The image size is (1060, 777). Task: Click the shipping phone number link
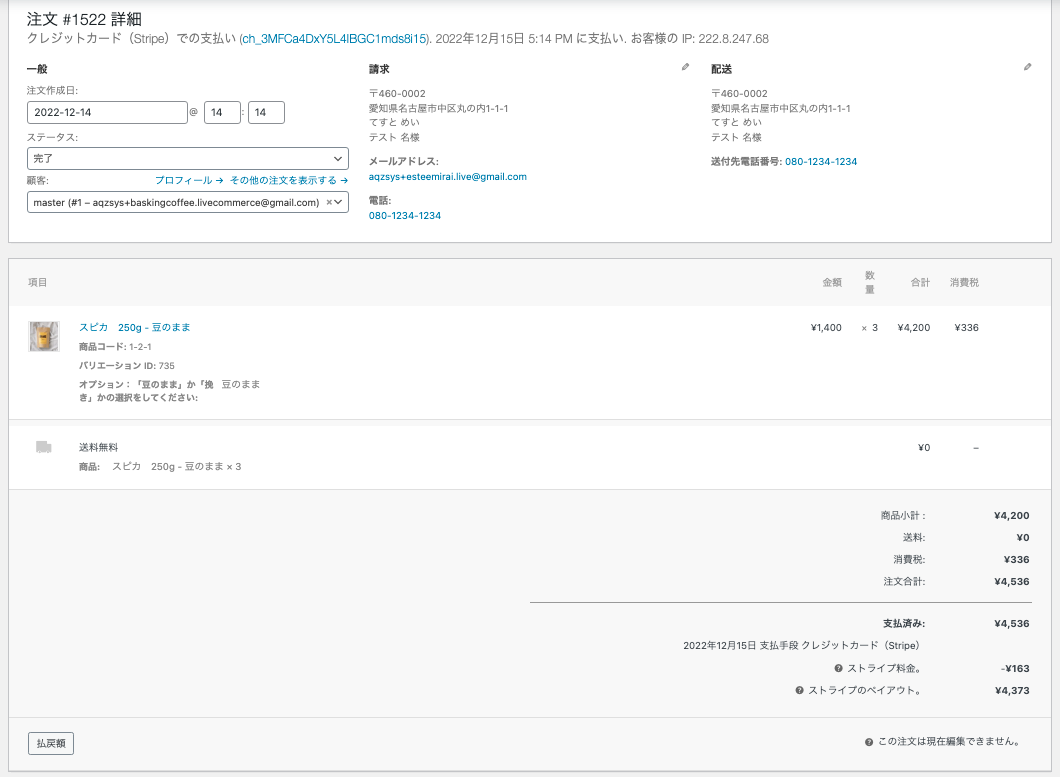point(820,161)
